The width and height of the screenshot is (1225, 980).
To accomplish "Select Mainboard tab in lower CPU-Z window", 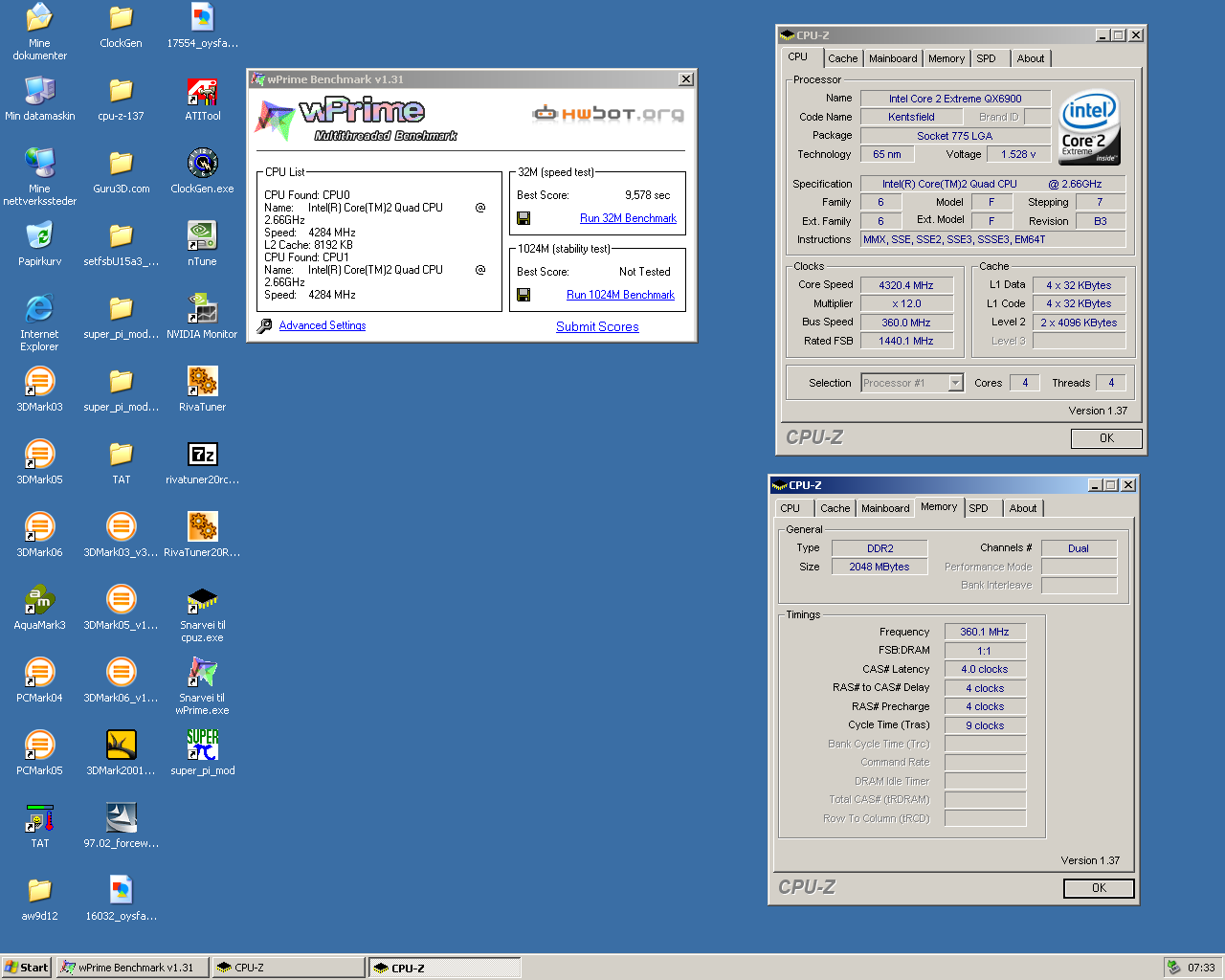I will click(885, 508).
